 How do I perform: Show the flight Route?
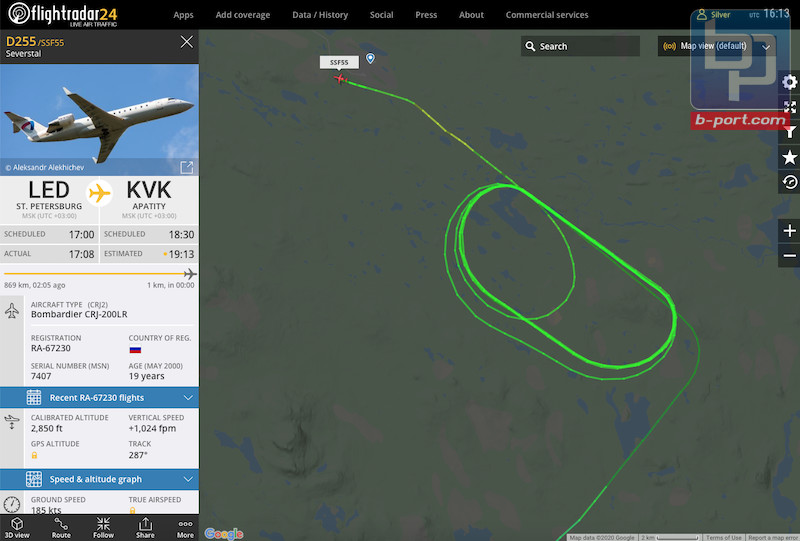[x=61, y=528]
